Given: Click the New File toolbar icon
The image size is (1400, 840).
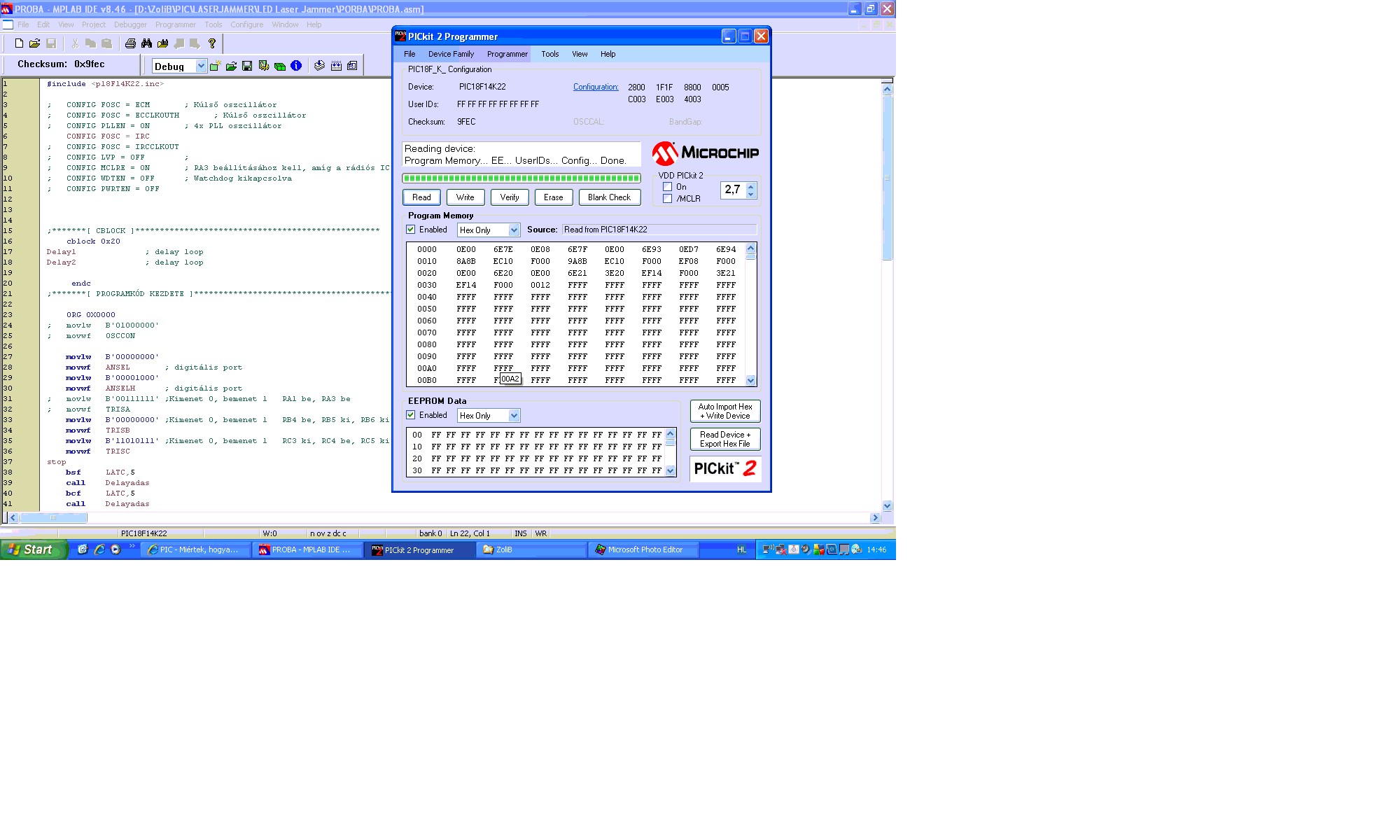Looking at the screenshot, I should [19, 43].
